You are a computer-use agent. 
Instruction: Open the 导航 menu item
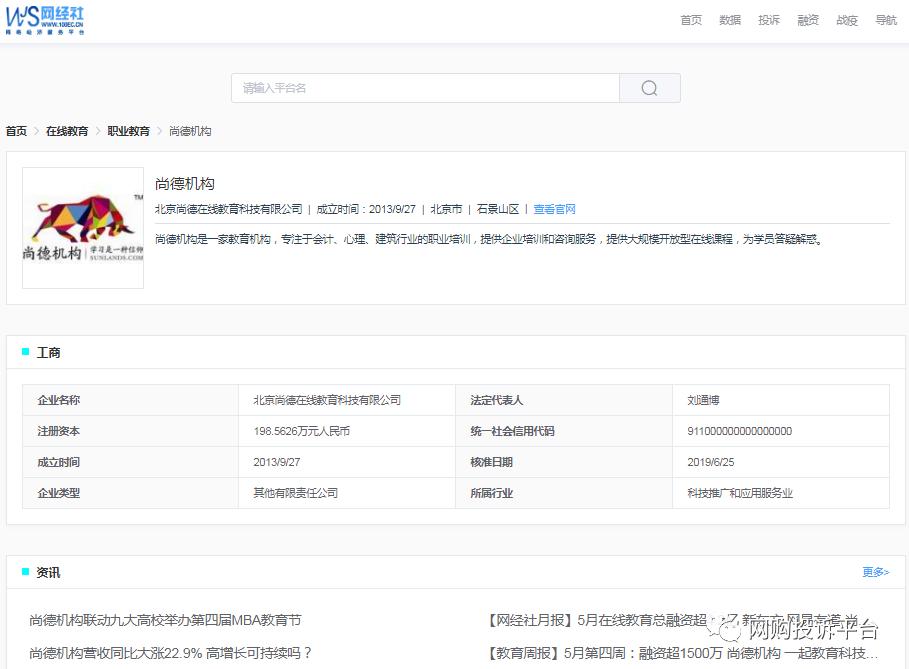point(884,19)
